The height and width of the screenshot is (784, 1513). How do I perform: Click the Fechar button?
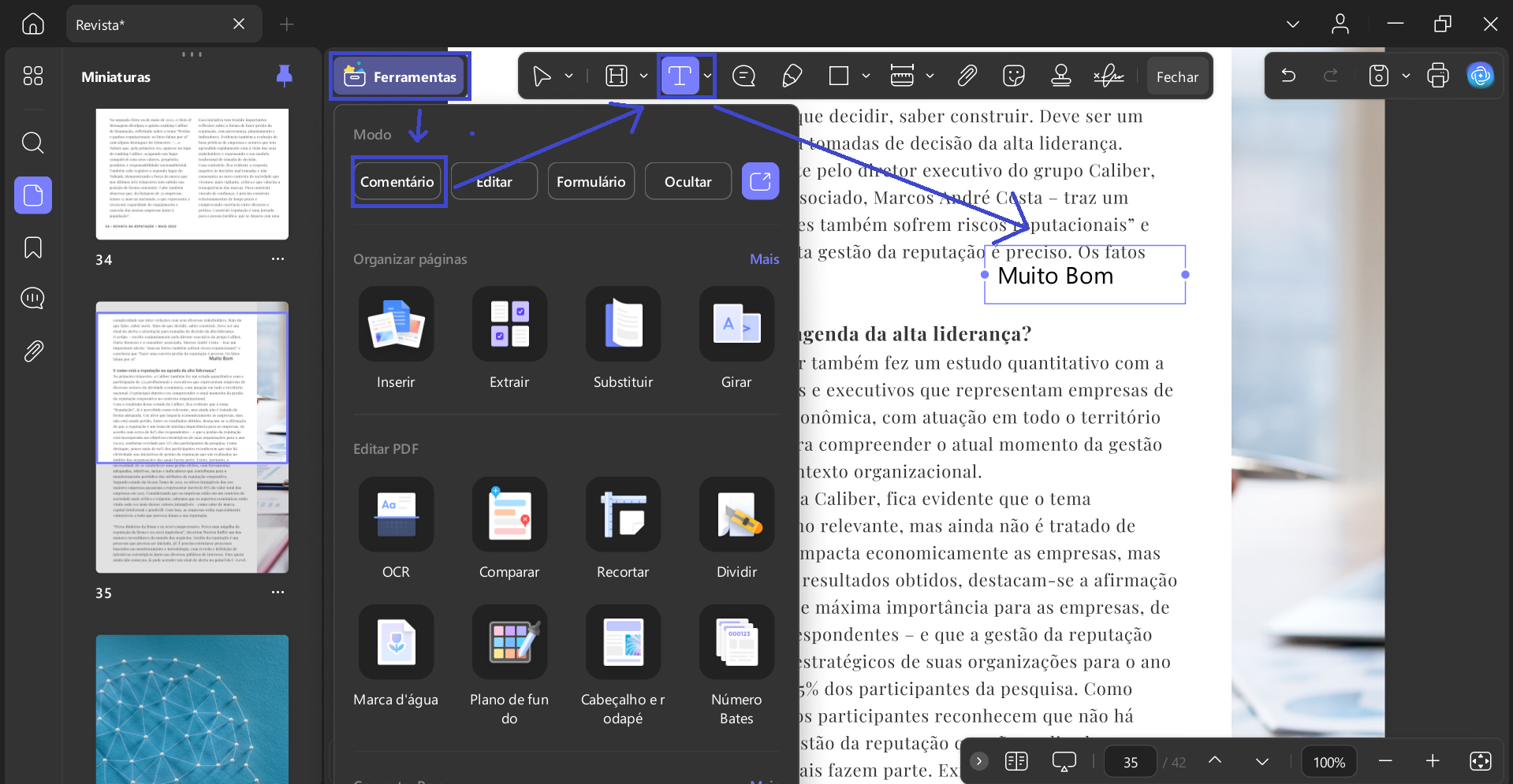point(1177,76)
